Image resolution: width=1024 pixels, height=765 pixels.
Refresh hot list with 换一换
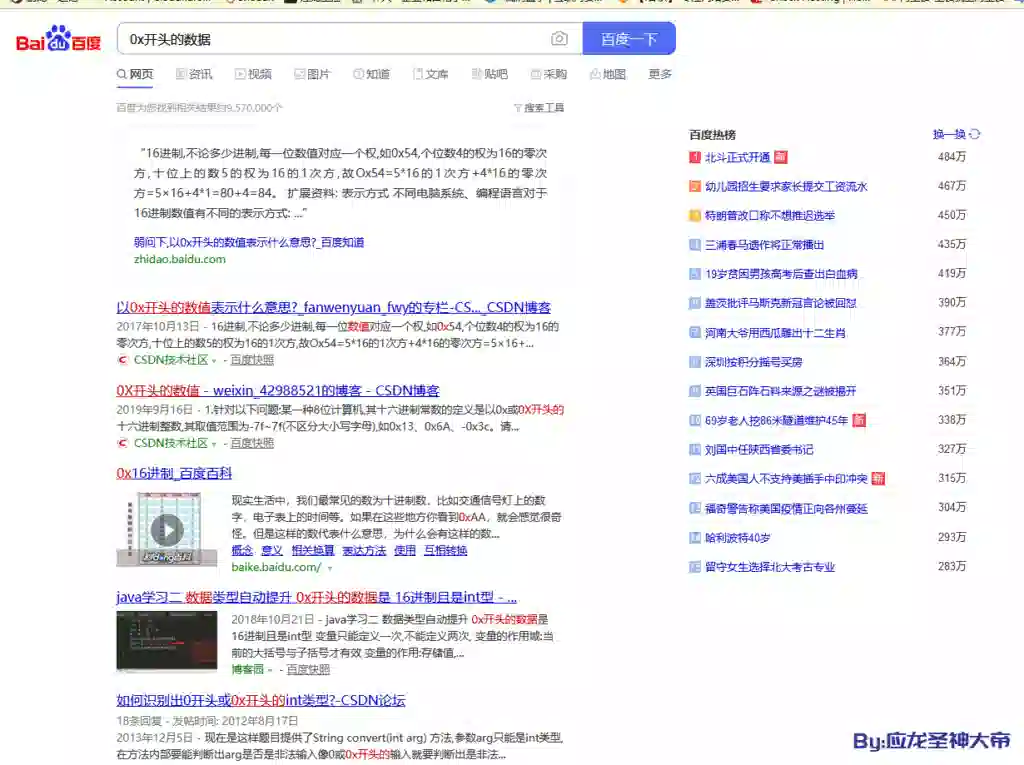click(957, 134)
